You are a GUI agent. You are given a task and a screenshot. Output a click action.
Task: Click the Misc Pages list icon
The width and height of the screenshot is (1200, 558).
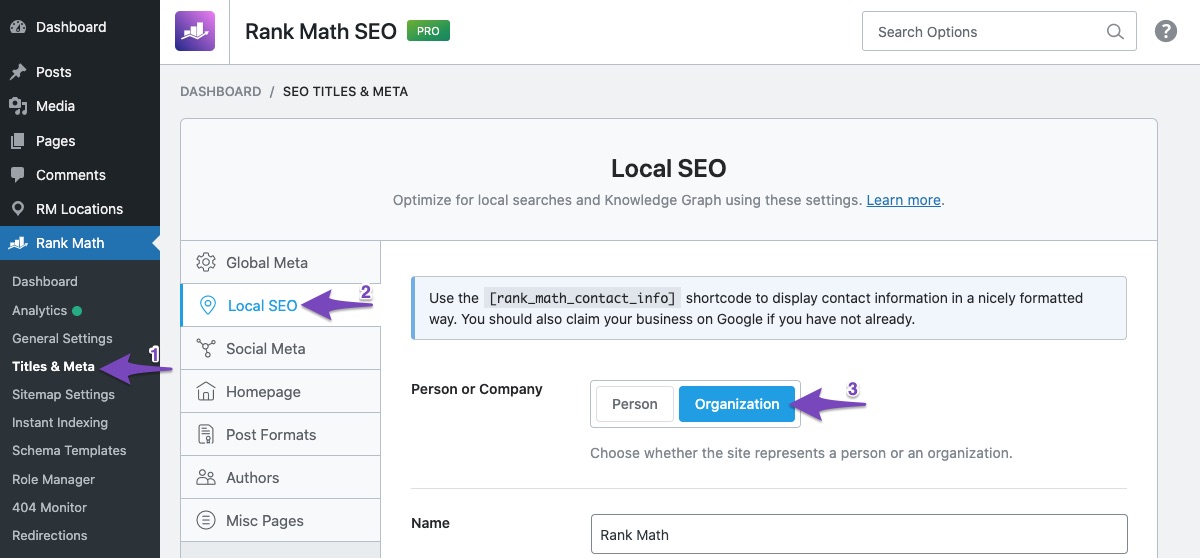206,521
